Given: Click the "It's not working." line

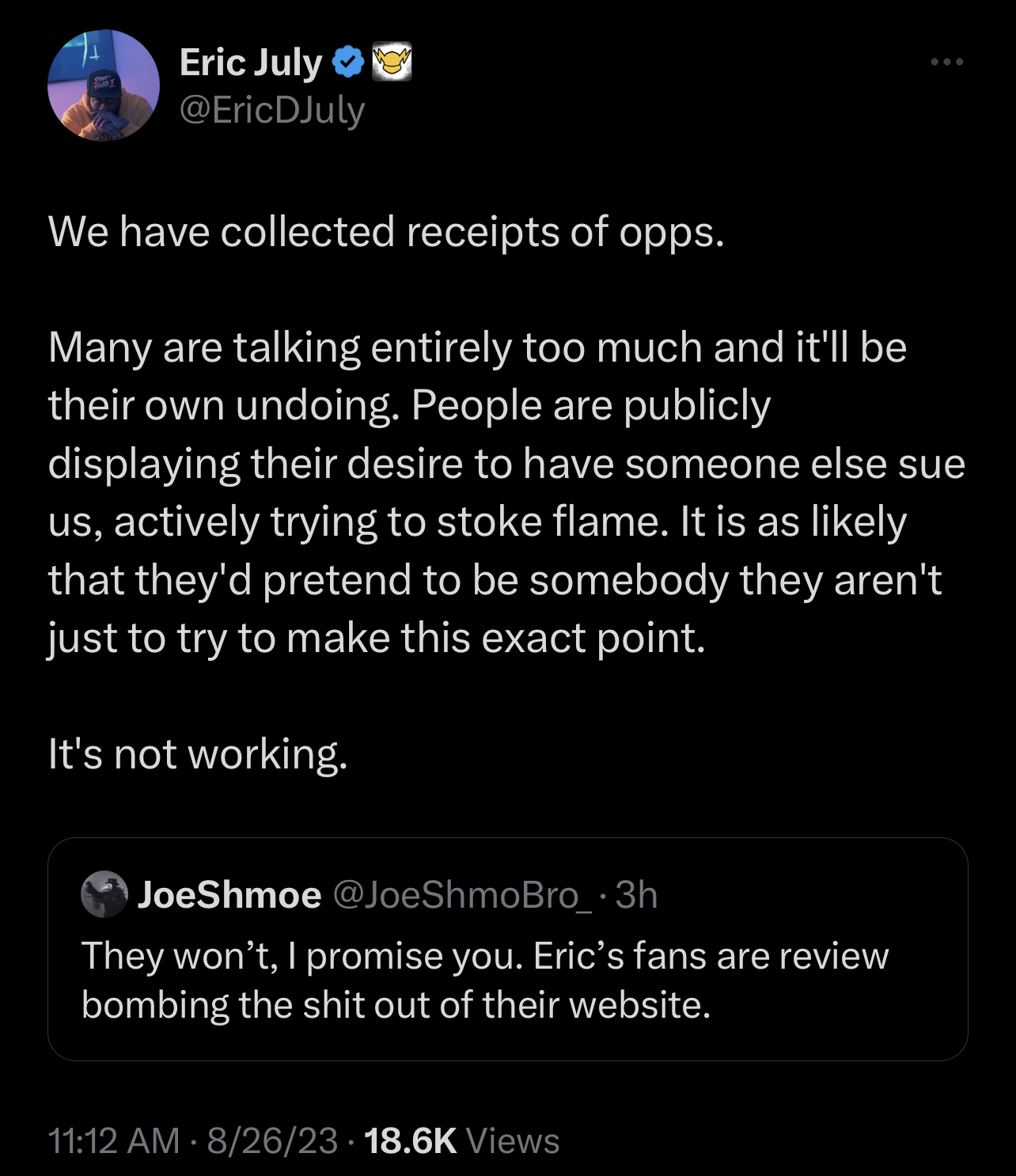Looking at the screenshot, I should point(198,753).
